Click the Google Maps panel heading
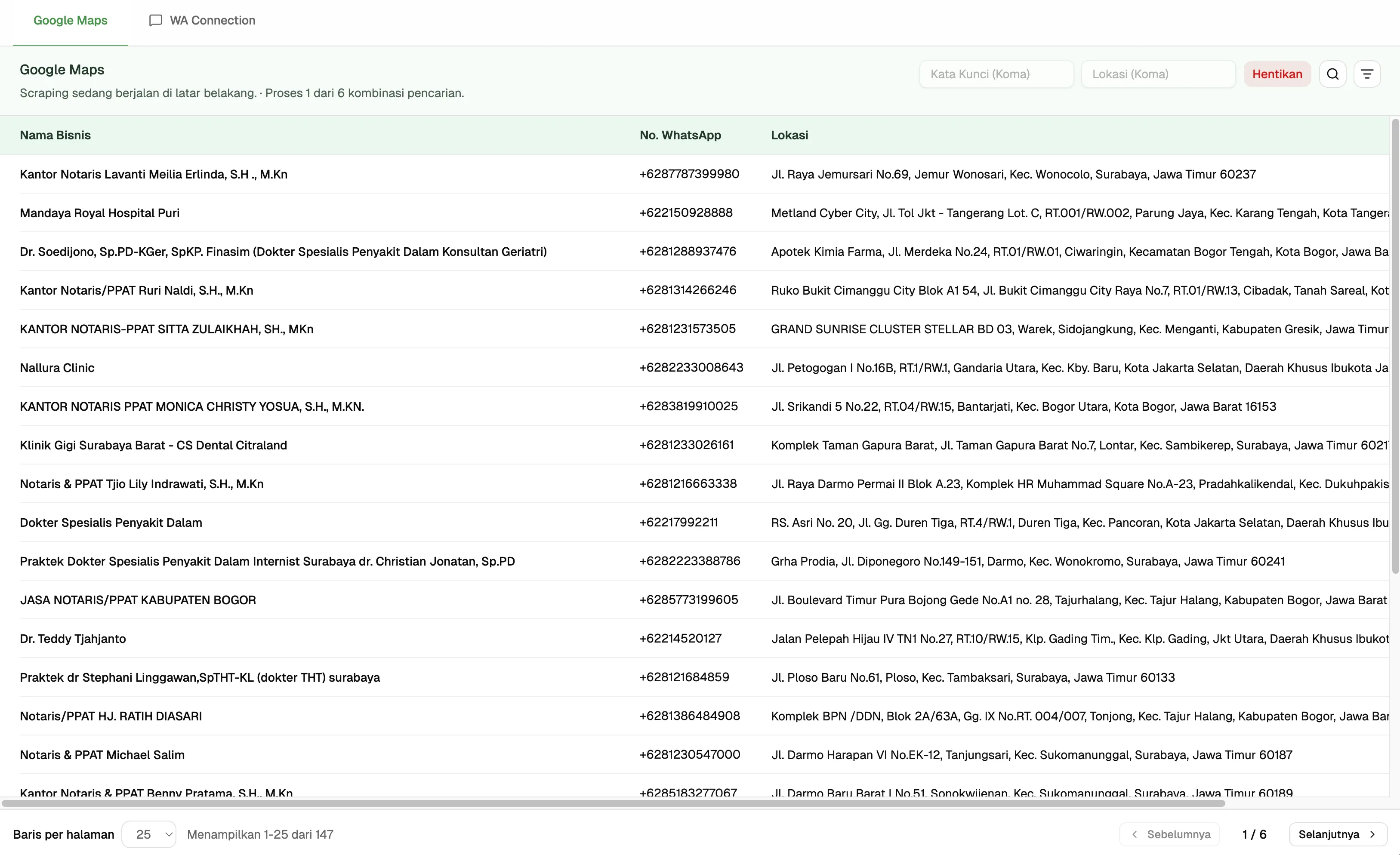Viewport: 1400px width, 855px height. pyautogui.click(x=62, y=69)
